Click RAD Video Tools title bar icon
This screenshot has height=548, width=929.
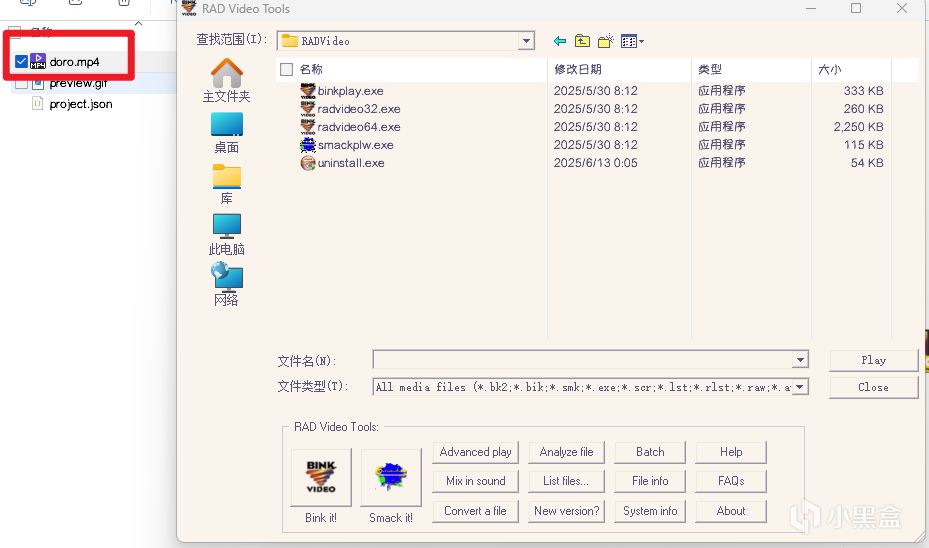coord(189,8)
